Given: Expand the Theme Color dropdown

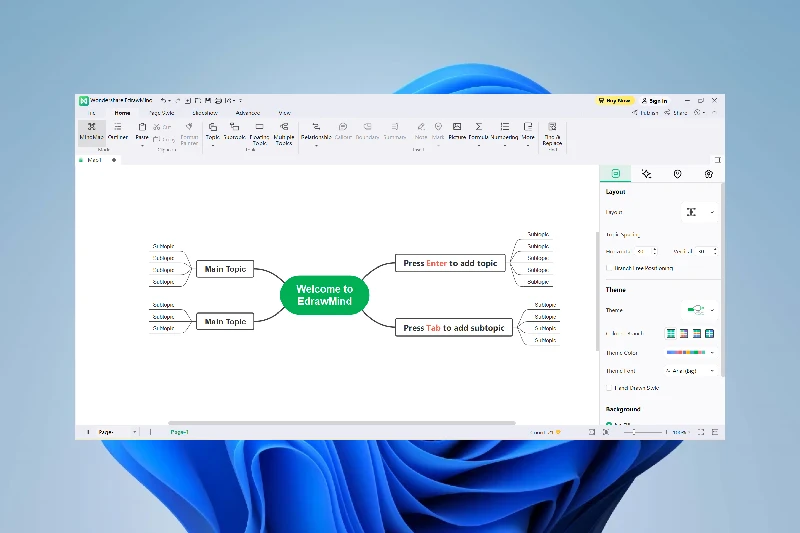Looking at the screenshot, I should (x=691, y=352).
